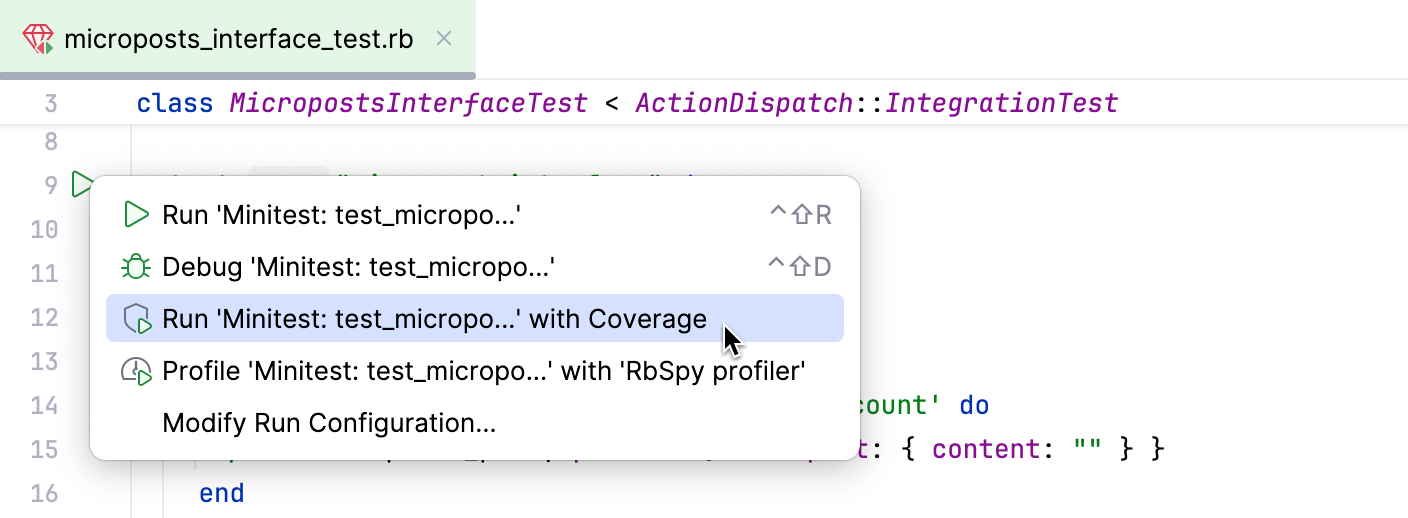This screenshot has width=1408, height=518.
Task: Select Run 'Minitest: test_micropo...' menu item
Action: point(342,215)
